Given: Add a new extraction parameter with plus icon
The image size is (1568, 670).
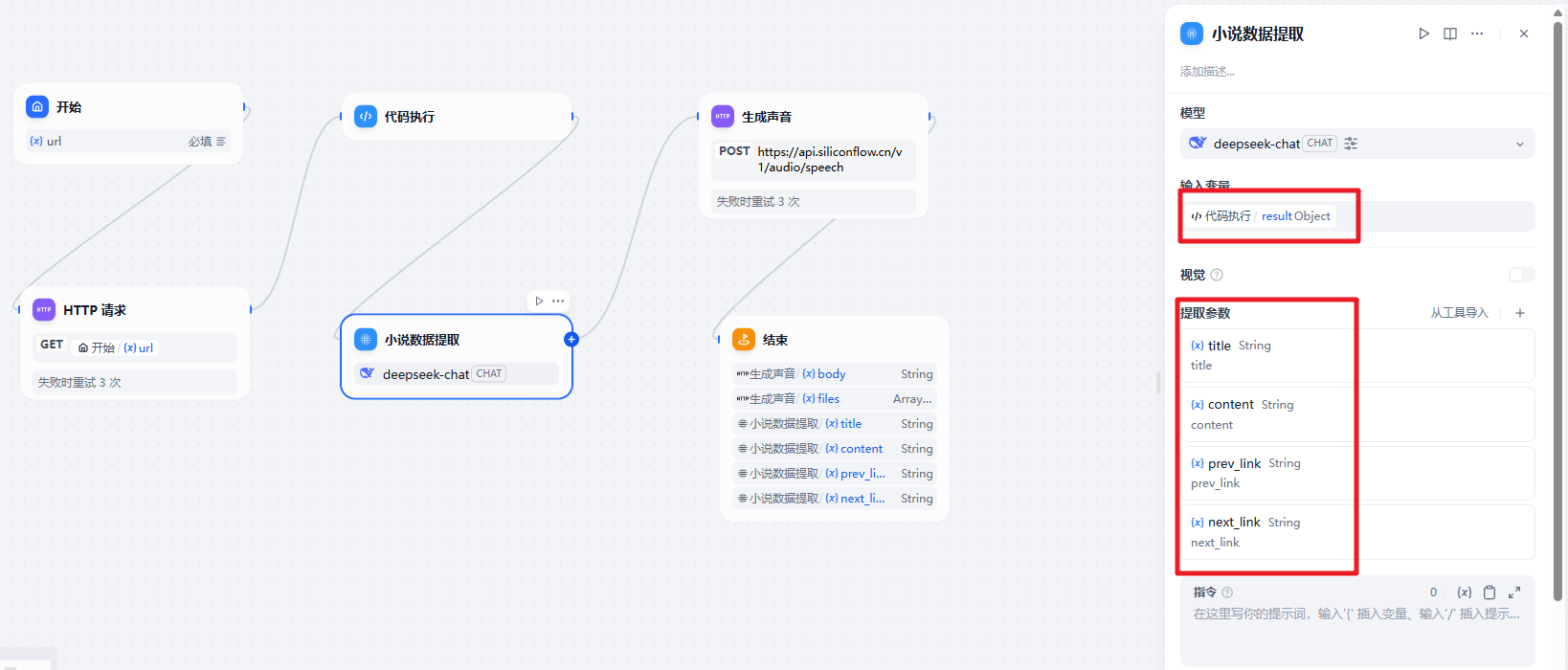Looking at the screenshot, I should 1520,313.
